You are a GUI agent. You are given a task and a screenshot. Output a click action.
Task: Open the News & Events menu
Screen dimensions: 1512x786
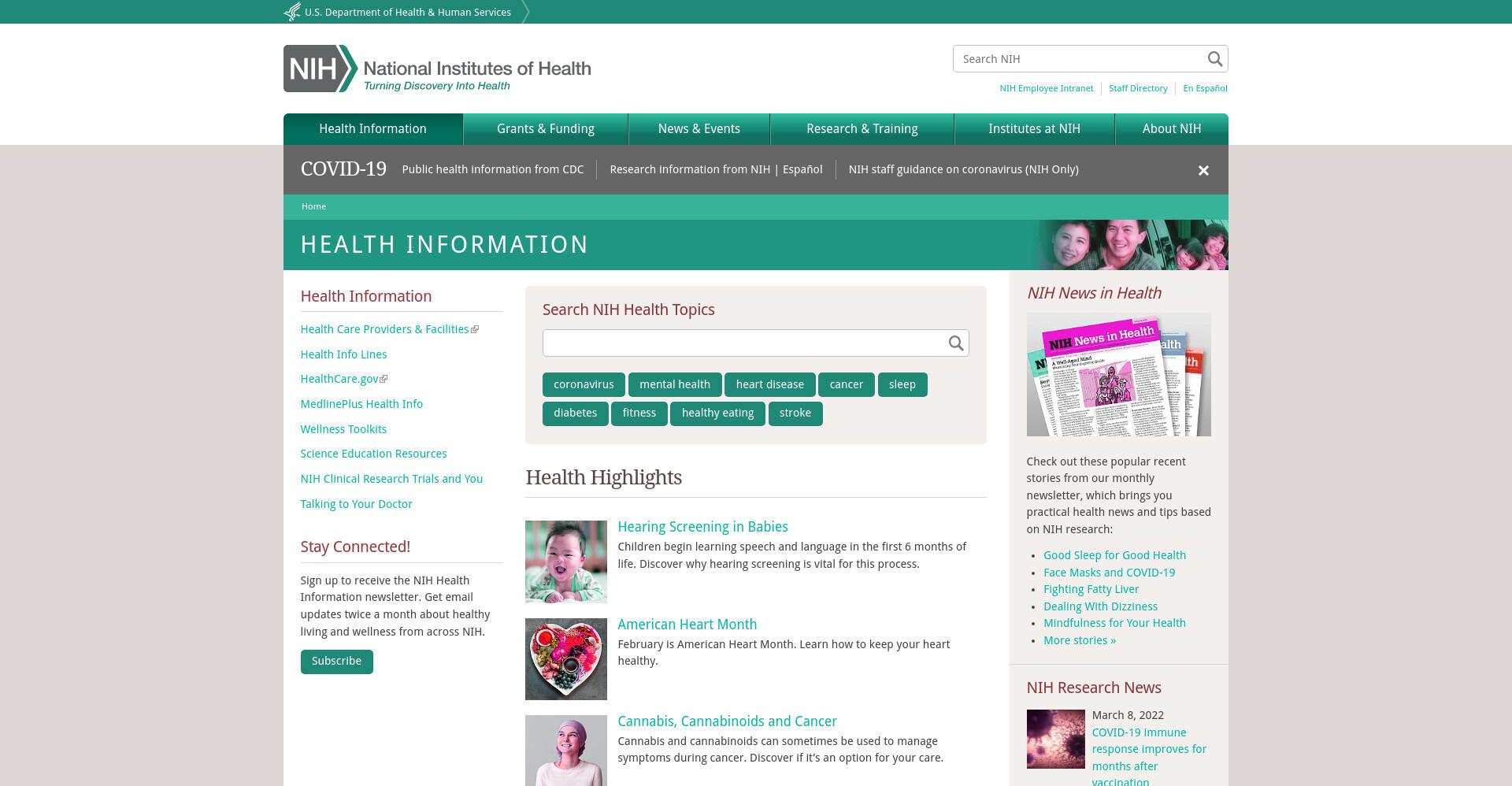699,129
